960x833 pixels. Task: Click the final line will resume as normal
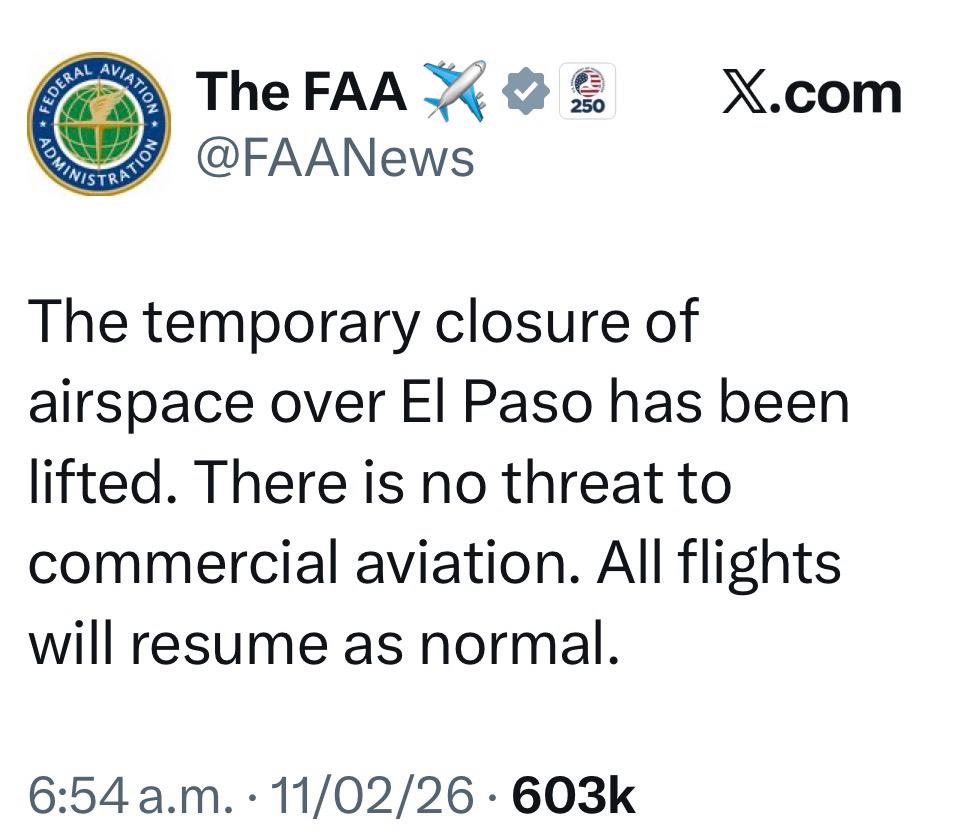click(x=318, y=644)
